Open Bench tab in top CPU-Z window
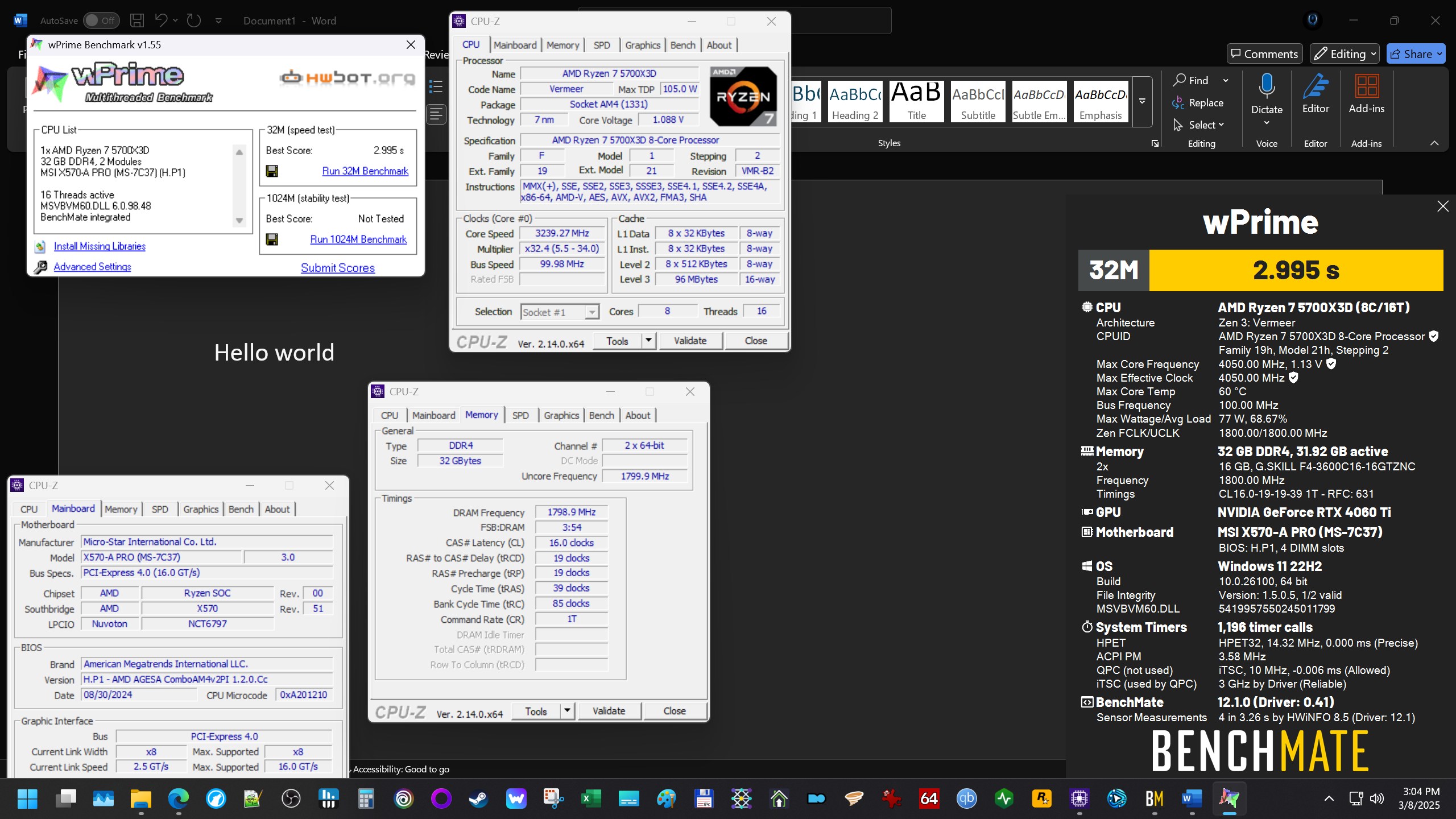 682,45
